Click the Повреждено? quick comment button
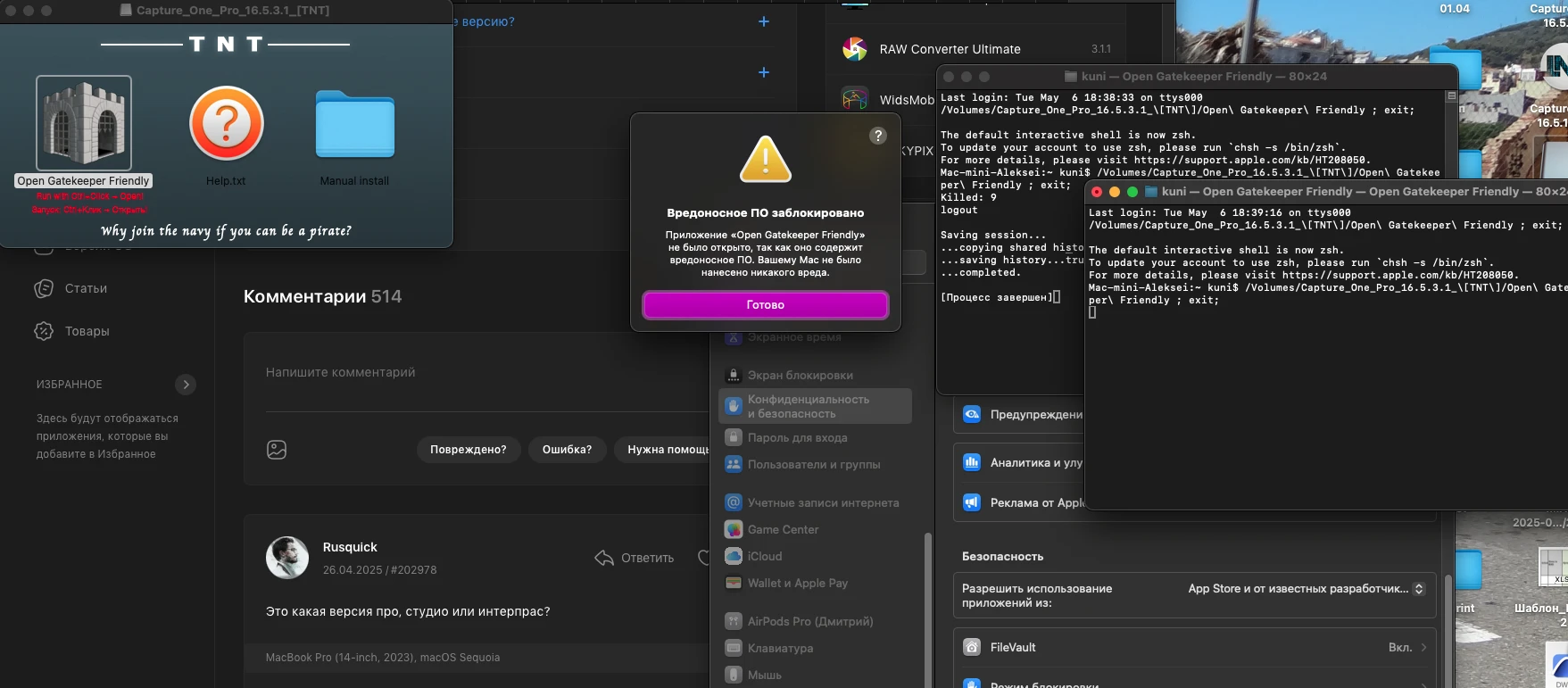Viewport: 1568px width, 688px height. 469,450
